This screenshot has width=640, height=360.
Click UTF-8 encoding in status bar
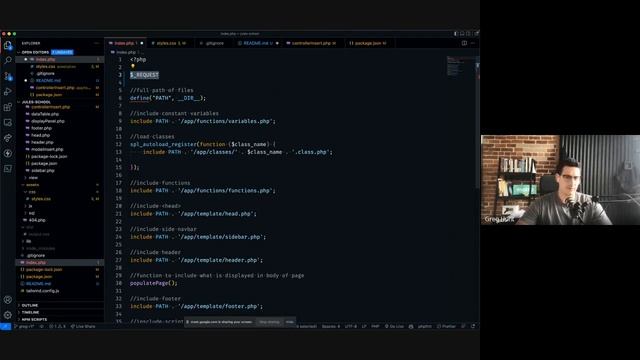coord(351,327)
